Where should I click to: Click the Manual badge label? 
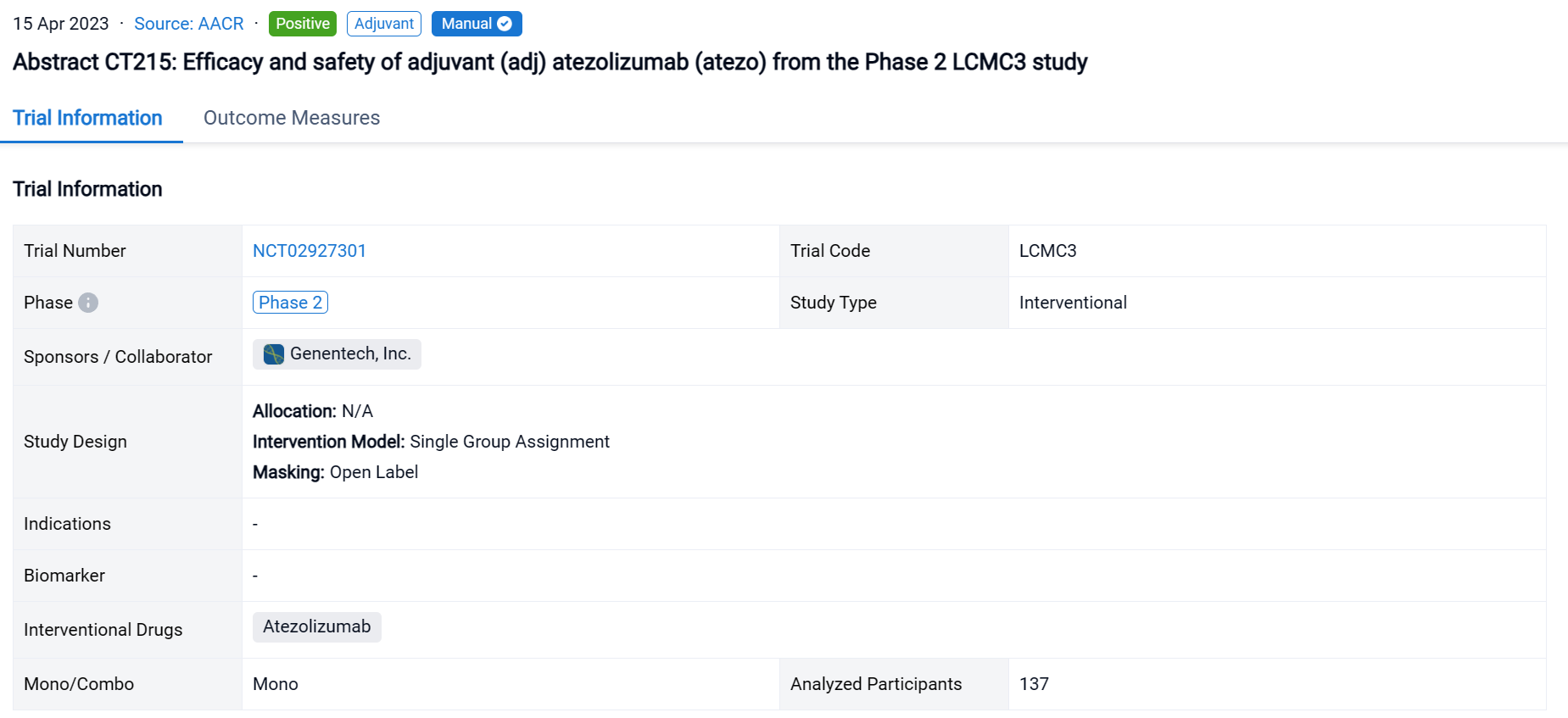tap(466, 24)
